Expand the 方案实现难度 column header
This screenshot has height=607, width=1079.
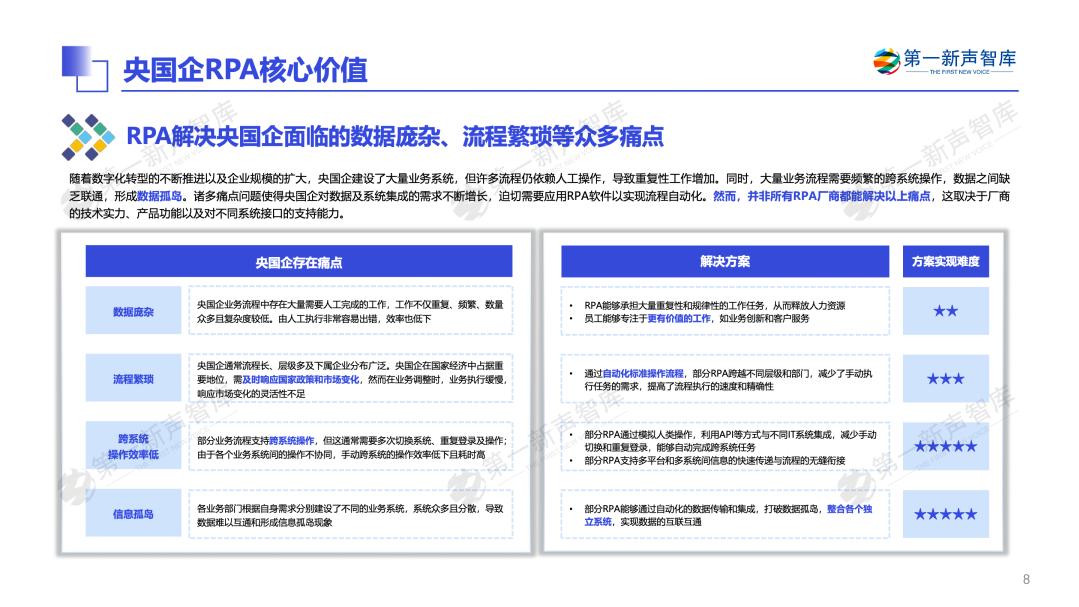(944, 261)
